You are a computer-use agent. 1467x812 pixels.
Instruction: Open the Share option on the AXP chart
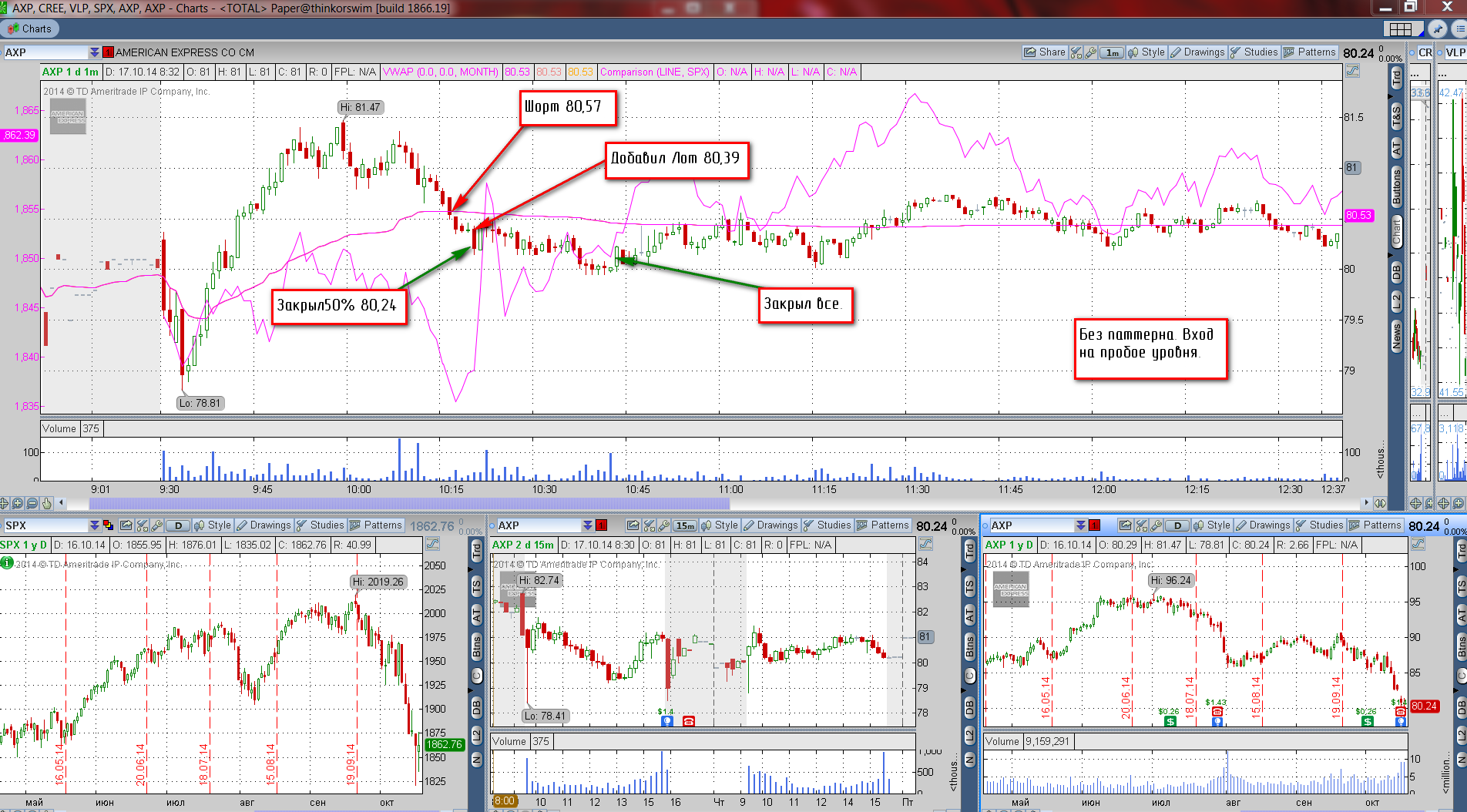coord(1044,52)
